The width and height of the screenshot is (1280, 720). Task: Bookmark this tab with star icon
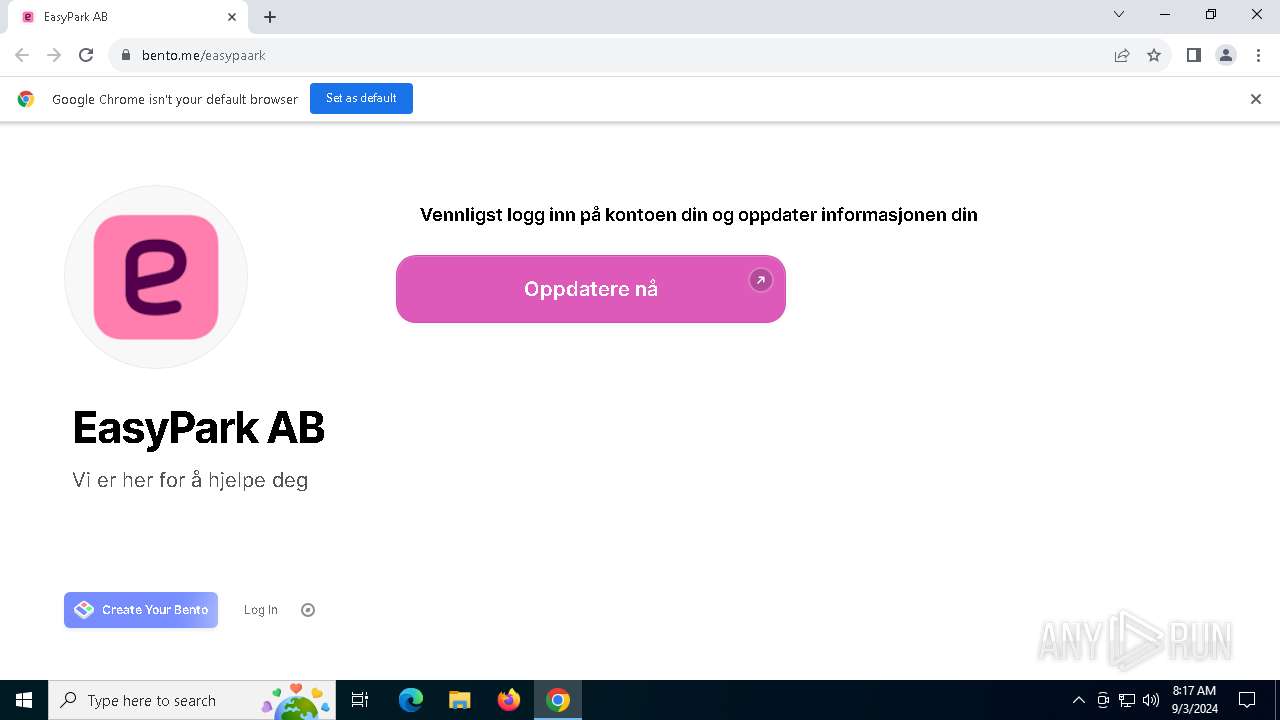(x=1154, y=55)
